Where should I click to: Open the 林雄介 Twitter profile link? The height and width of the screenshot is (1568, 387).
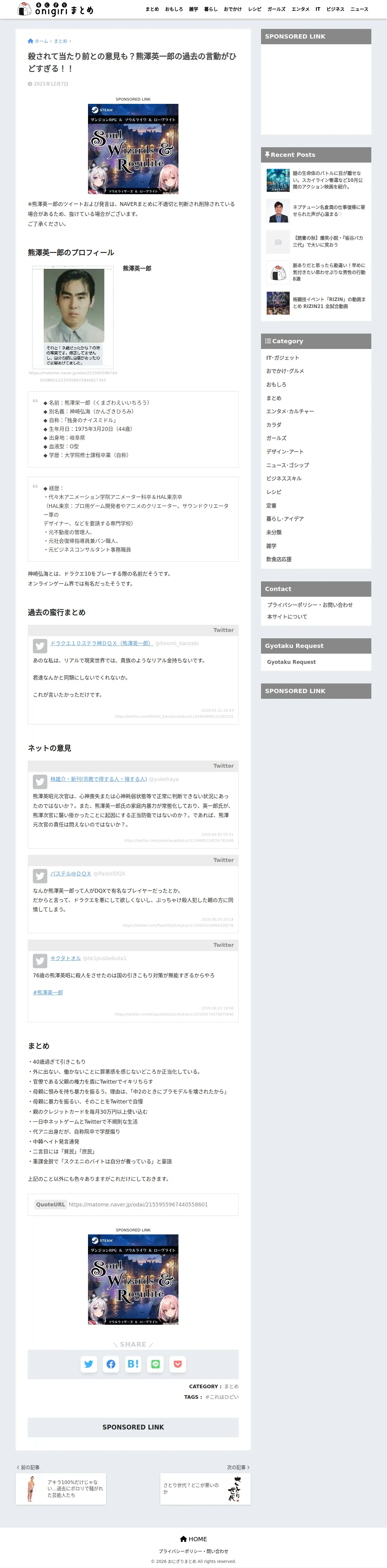(x=99, y=779)
